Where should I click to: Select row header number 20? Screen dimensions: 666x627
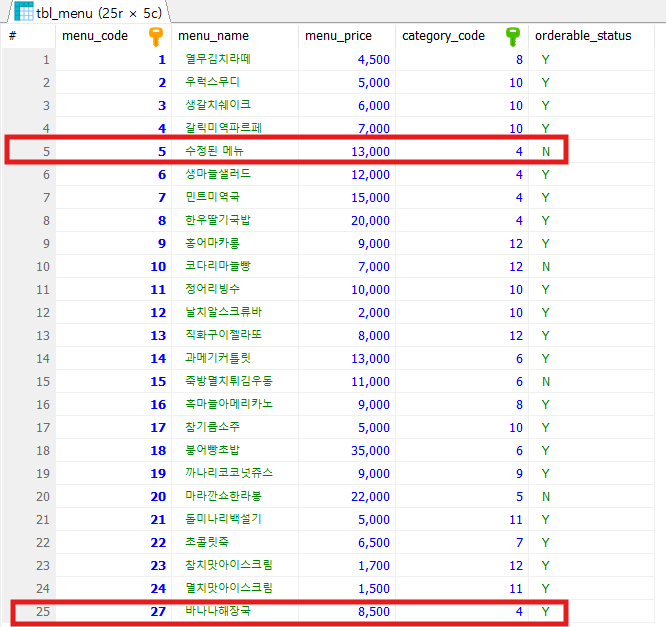[x=42, y=497]
